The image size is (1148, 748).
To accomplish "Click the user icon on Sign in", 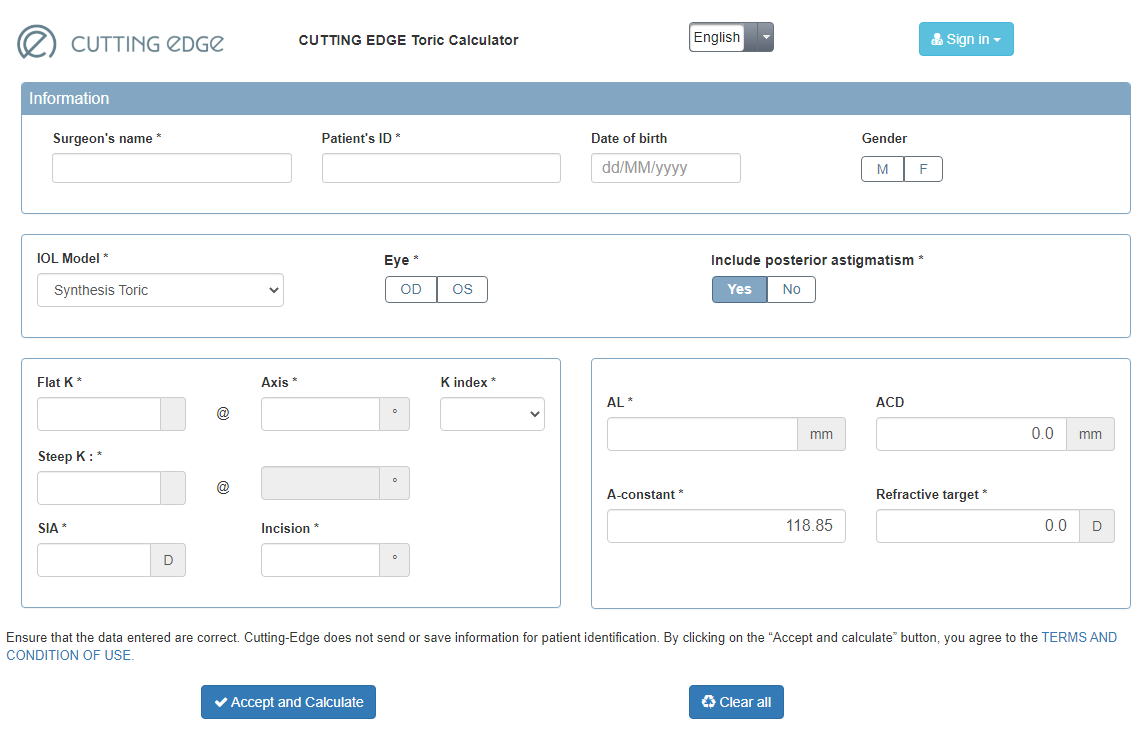I will [936, 40].
